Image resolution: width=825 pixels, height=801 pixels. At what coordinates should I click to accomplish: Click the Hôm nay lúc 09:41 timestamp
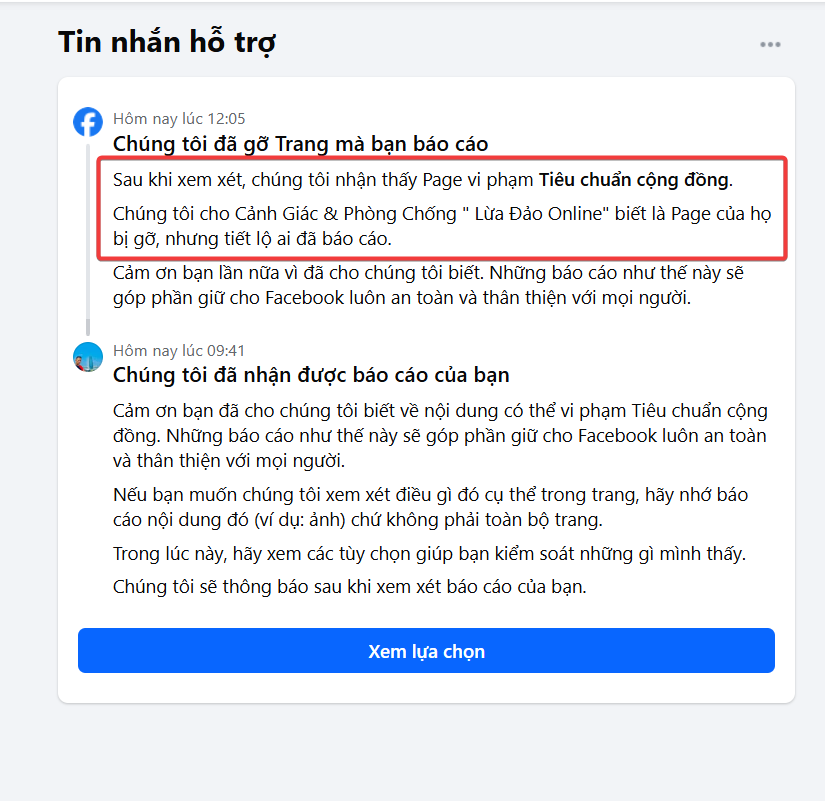click(x=179, y=351)
